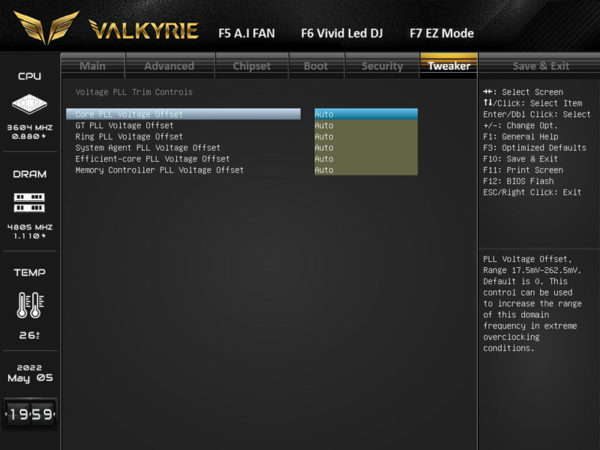Select Core PLL Voltage Offset row
The height and width of the screenshot is (450, 600).
coord(183,114)
